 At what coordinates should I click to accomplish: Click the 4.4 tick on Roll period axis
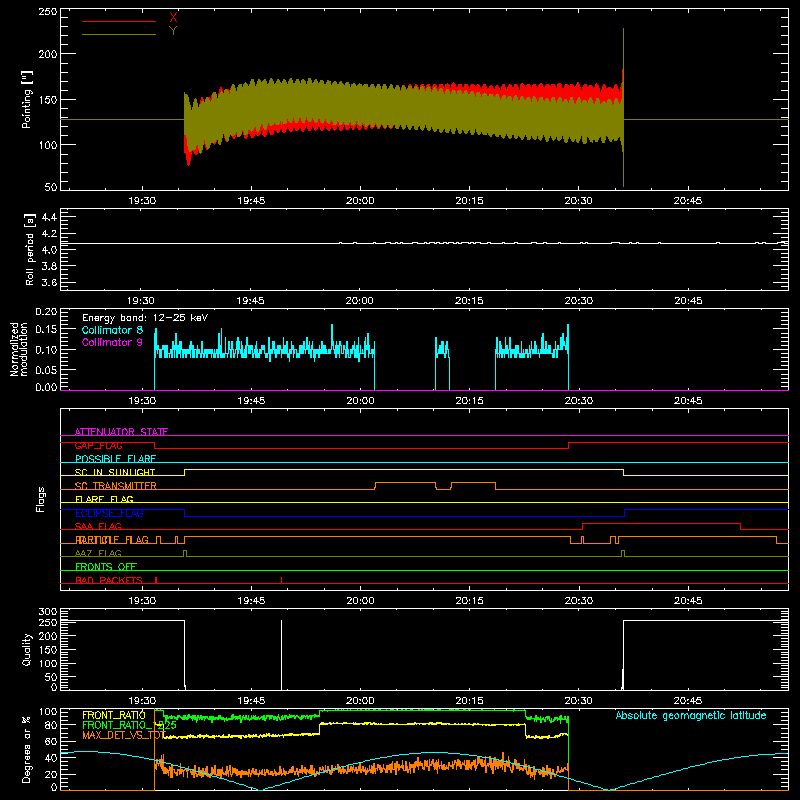click(x=49, y=217)
